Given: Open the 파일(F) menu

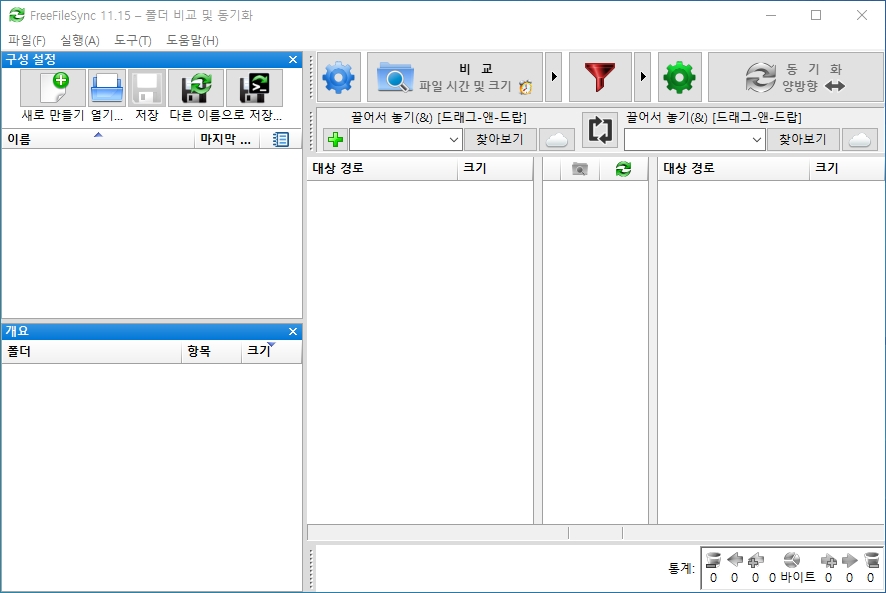Looking at the screenshot, I should pos(27,40).
